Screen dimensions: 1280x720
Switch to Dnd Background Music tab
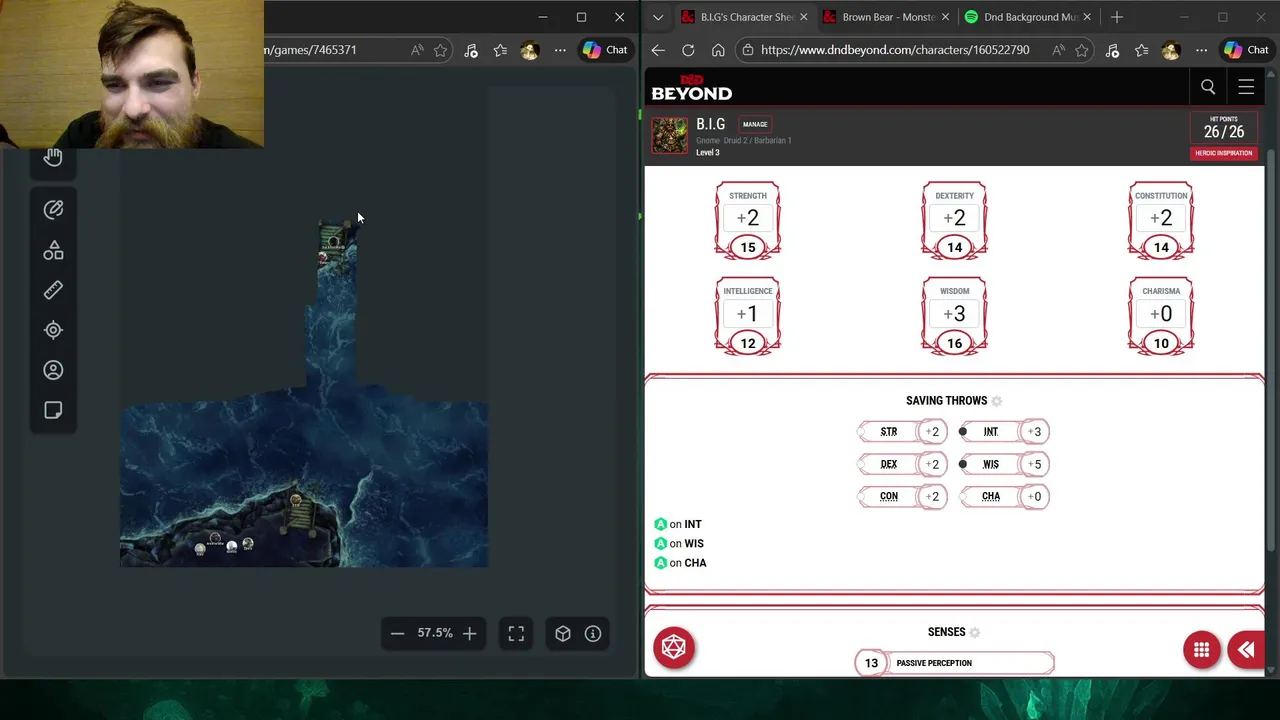pos(1027,17)
